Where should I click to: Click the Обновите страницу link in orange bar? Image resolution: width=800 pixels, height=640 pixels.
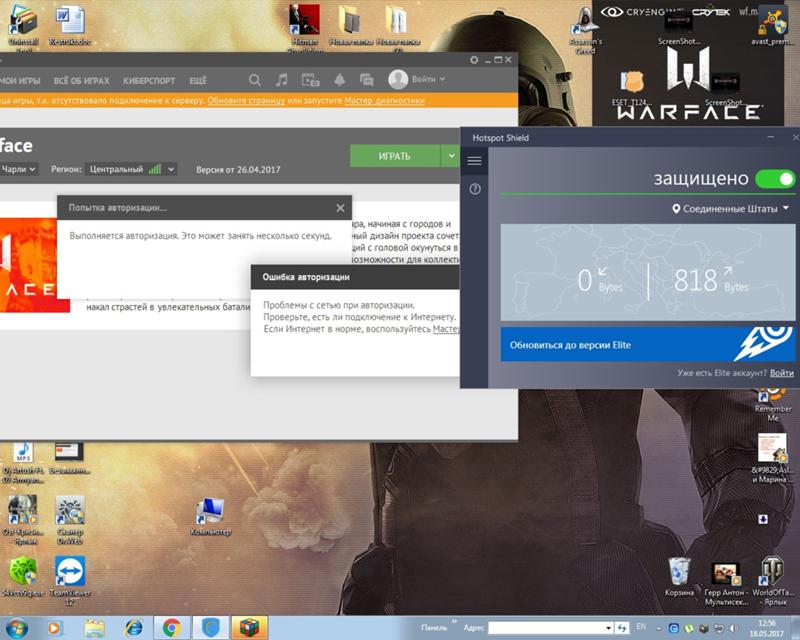tap(246, 101)
